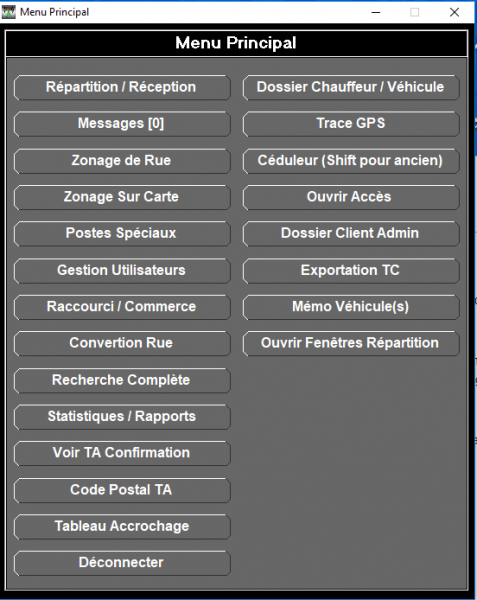Launch Gestion Utilisateurs
This screenshot has height=600, width=477.
122,271
